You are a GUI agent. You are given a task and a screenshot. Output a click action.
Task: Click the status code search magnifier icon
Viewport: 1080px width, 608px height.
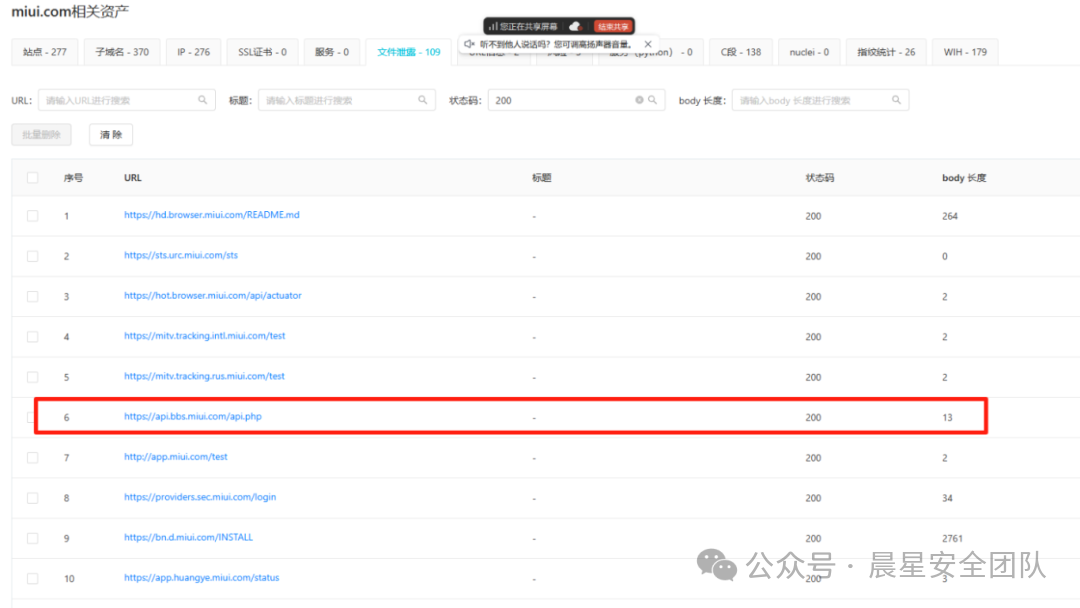653,100
